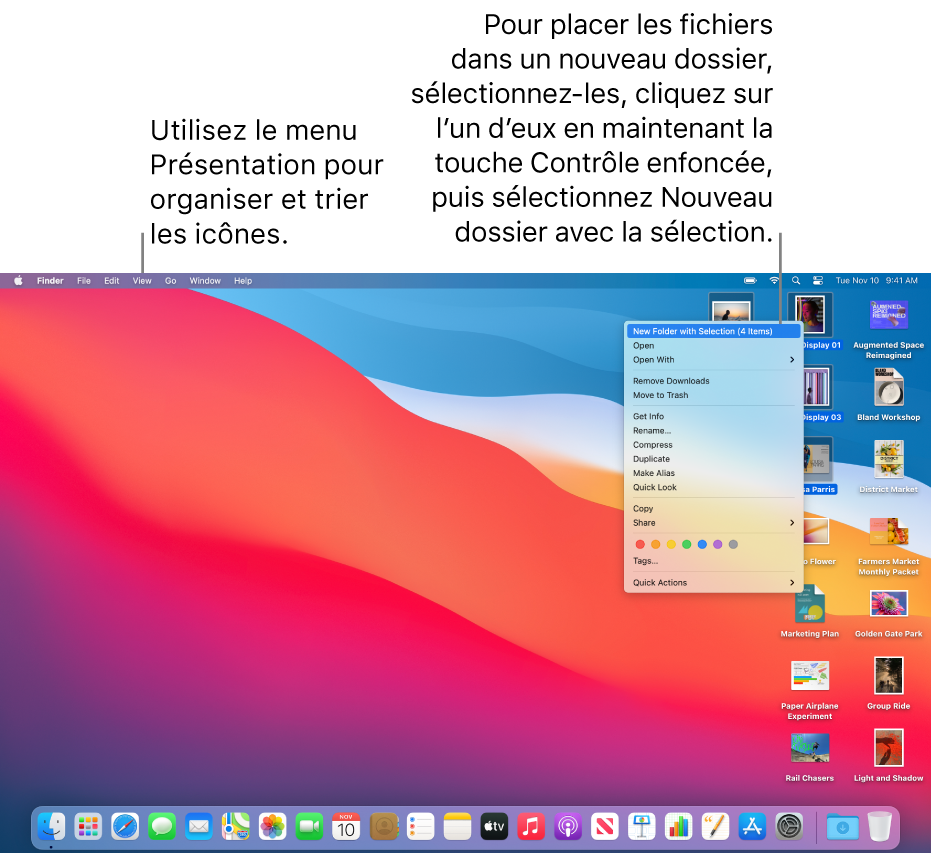Select Rail Chasers desktop file
The width and height of the screenshot is (931, 854).
(x=810, y=757)
